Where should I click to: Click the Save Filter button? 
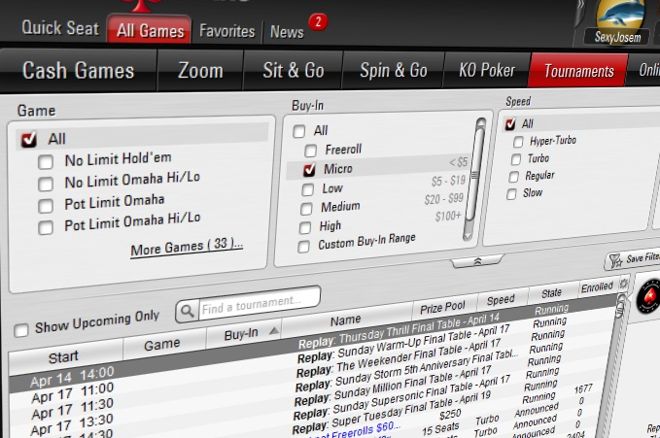point(632,259)
